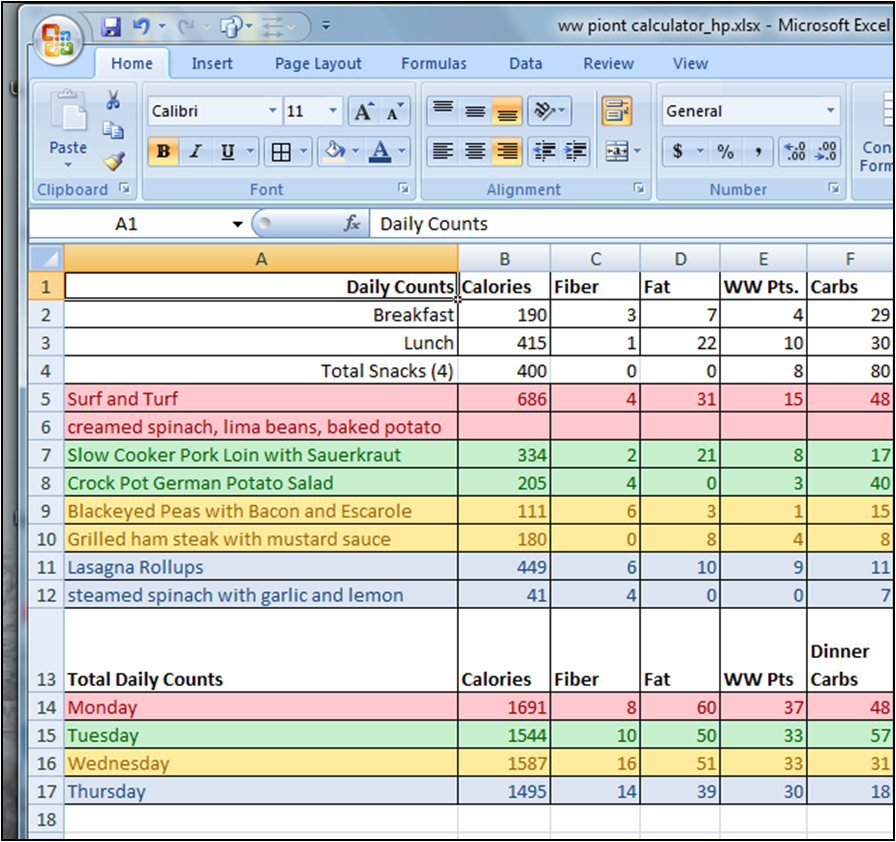Image resolution: width=896 pixels, height=842 pixels.
Task: Toggle Underline formatting
Action: click(227, 151)
